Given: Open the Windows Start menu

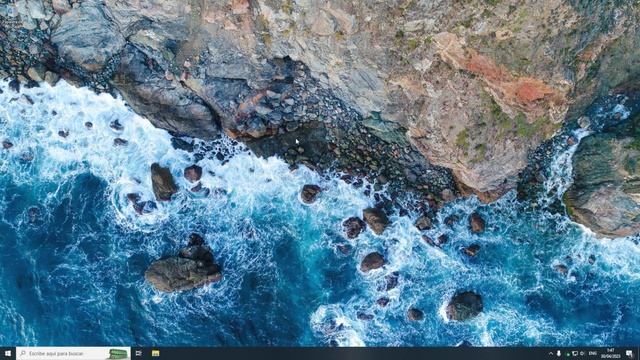Looking at the screenshot, I should (8, 353).
